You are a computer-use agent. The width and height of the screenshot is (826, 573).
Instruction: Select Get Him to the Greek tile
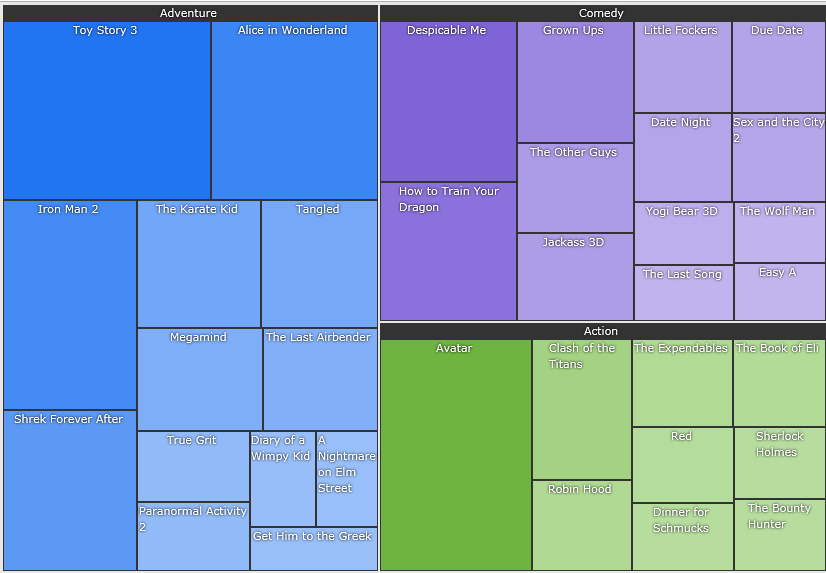(314, 549)
